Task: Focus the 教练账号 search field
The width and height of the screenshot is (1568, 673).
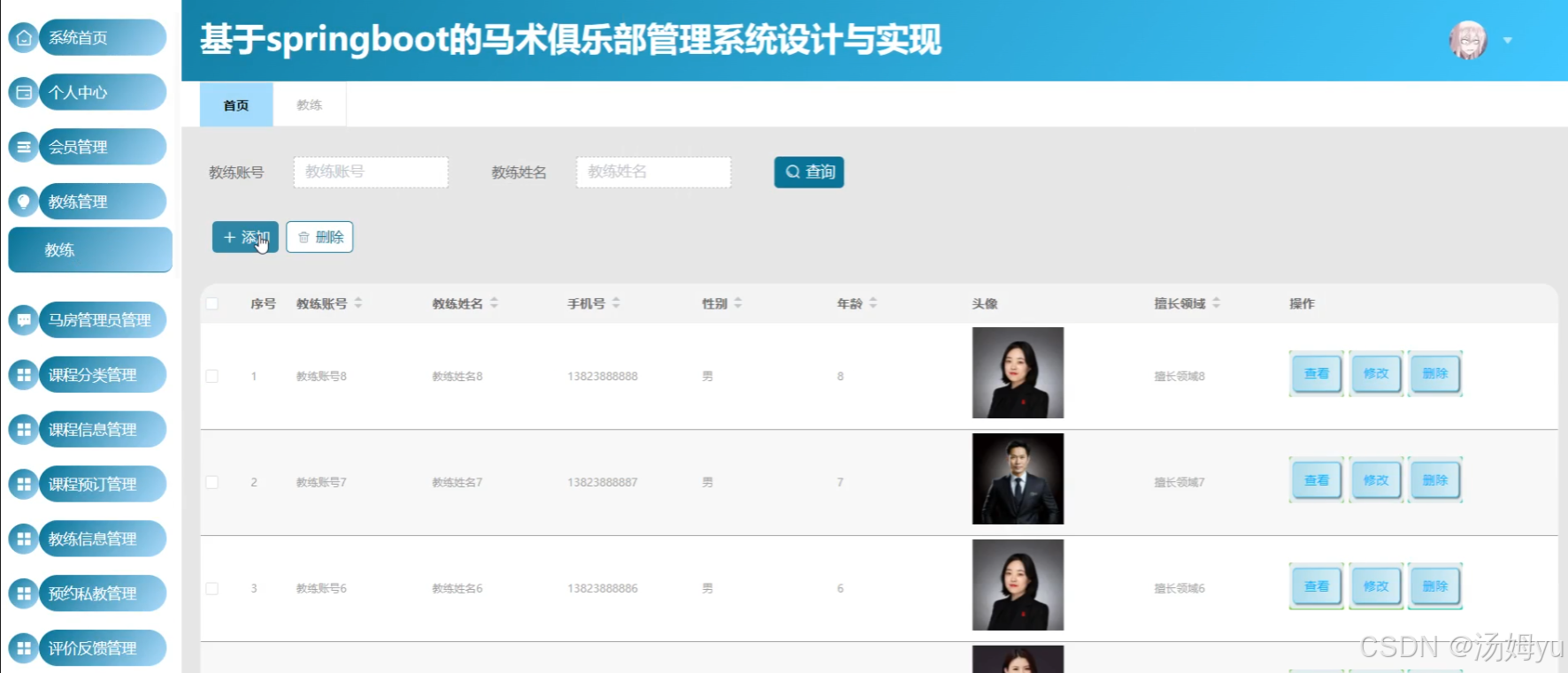Action: (x=371, y=172)
